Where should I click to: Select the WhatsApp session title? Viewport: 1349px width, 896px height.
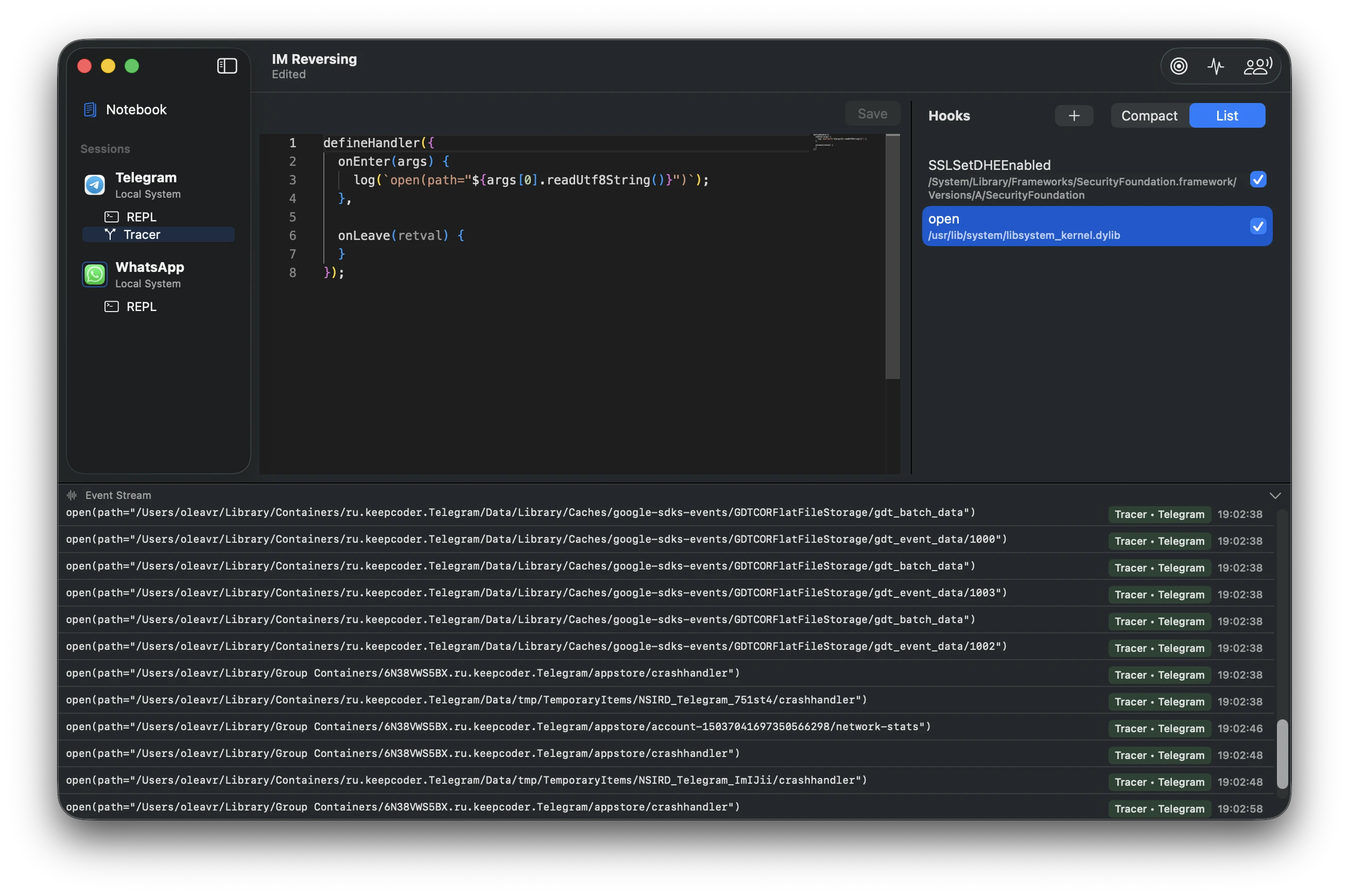tap(150, 267)
